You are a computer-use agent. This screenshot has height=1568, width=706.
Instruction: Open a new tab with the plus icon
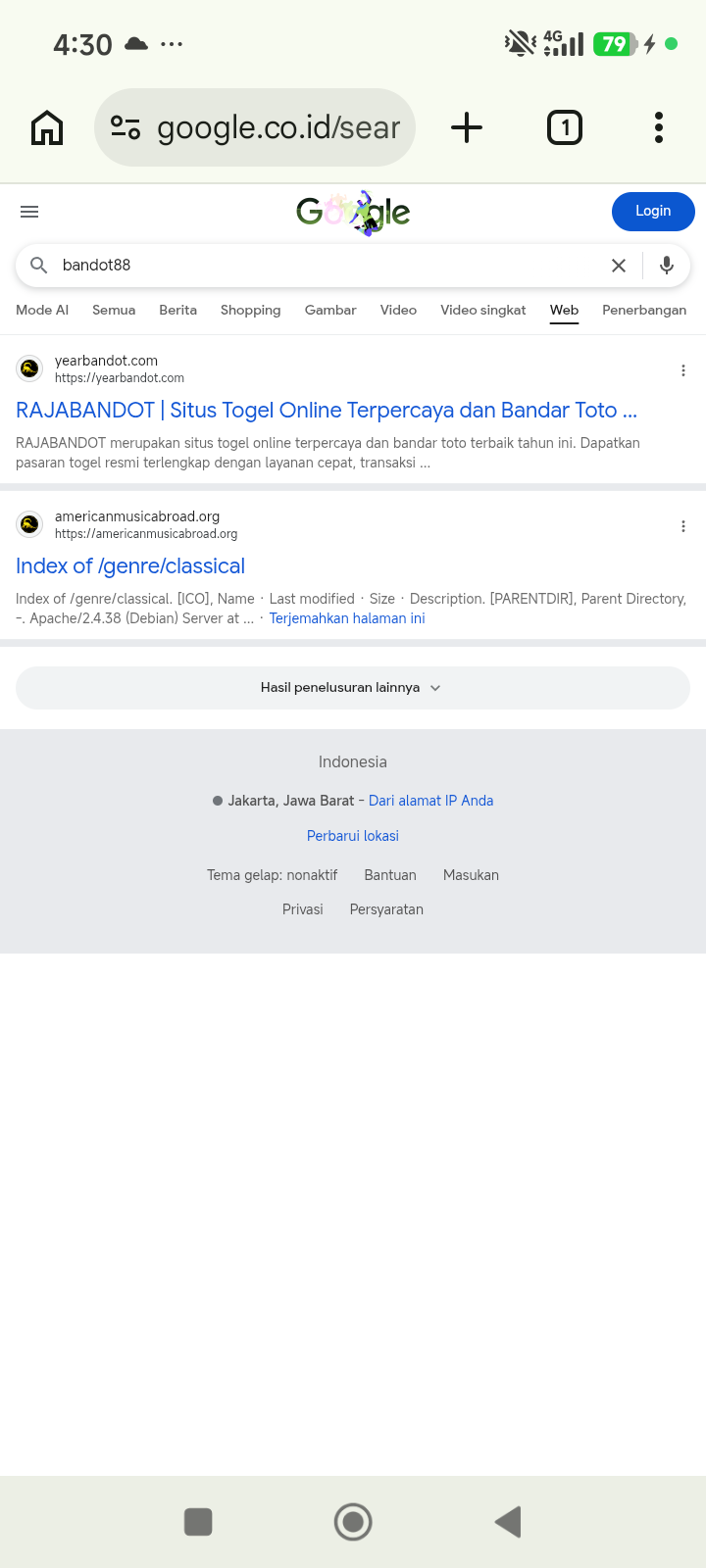click(x=467, y=127)
